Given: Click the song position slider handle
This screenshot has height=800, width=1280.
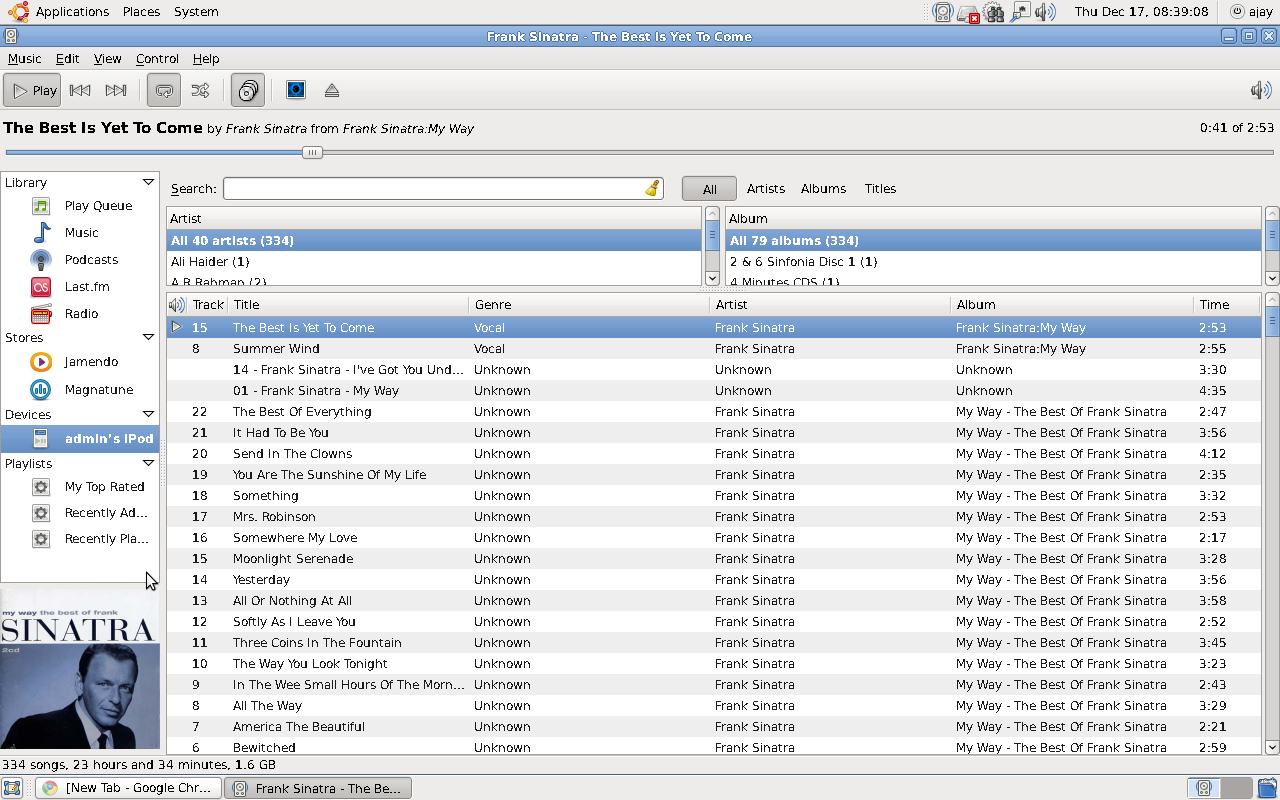Looking at the screenshot, I should [x=313, y=152].
